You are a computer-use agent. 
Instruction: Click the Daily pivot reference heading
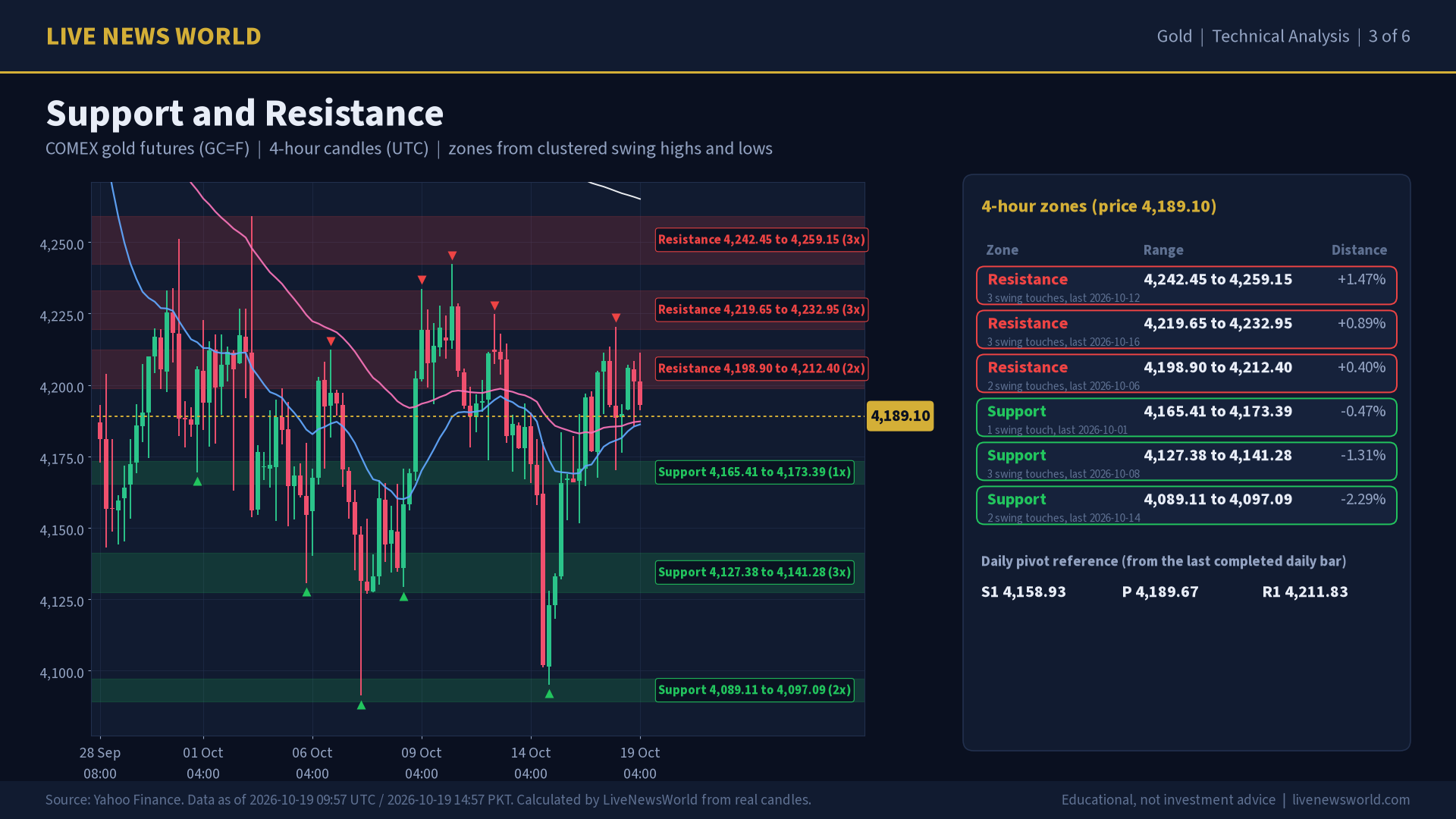click(x=1163, y=561)
